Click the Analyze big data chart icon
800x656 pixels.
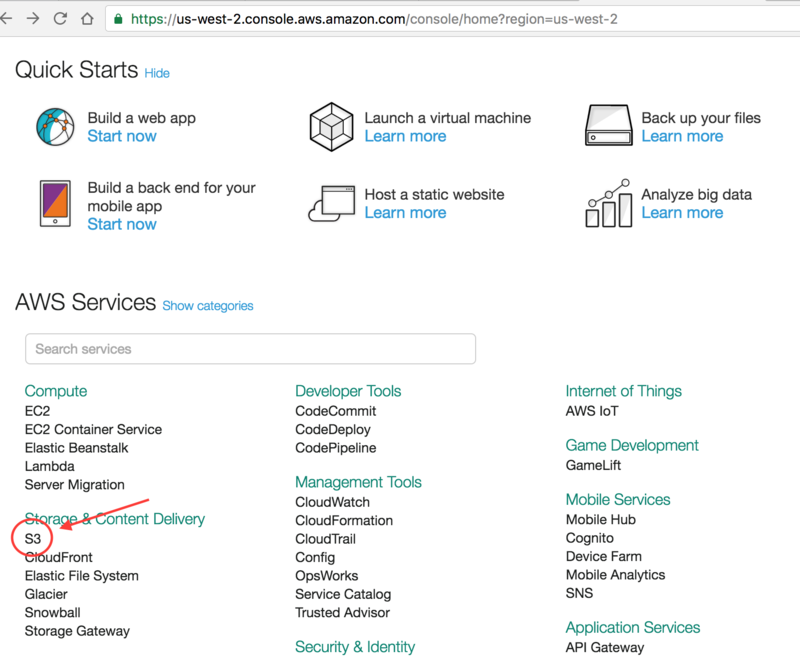(x=608, y=203)
